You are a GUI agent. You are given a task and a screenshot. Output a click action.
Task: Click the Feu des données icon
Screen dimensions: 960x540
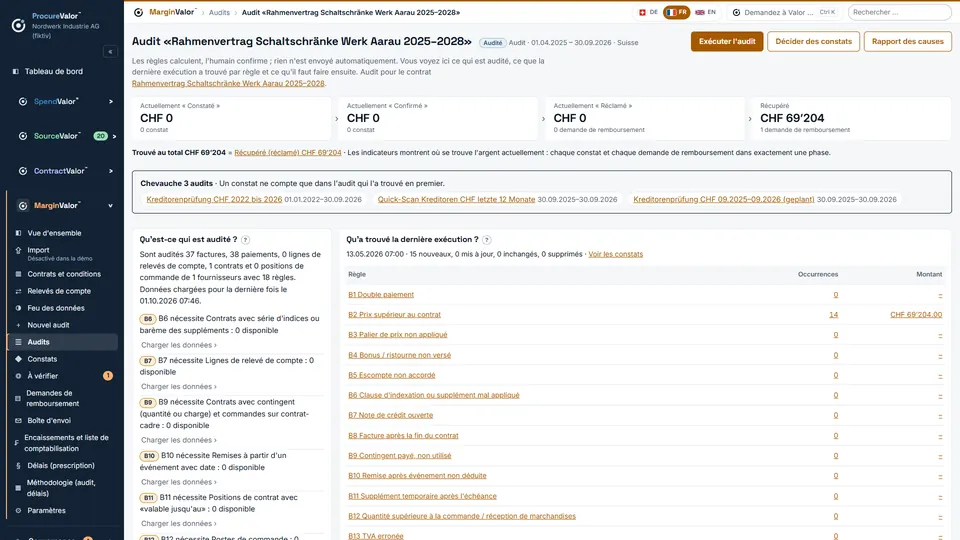click(18, 308)
